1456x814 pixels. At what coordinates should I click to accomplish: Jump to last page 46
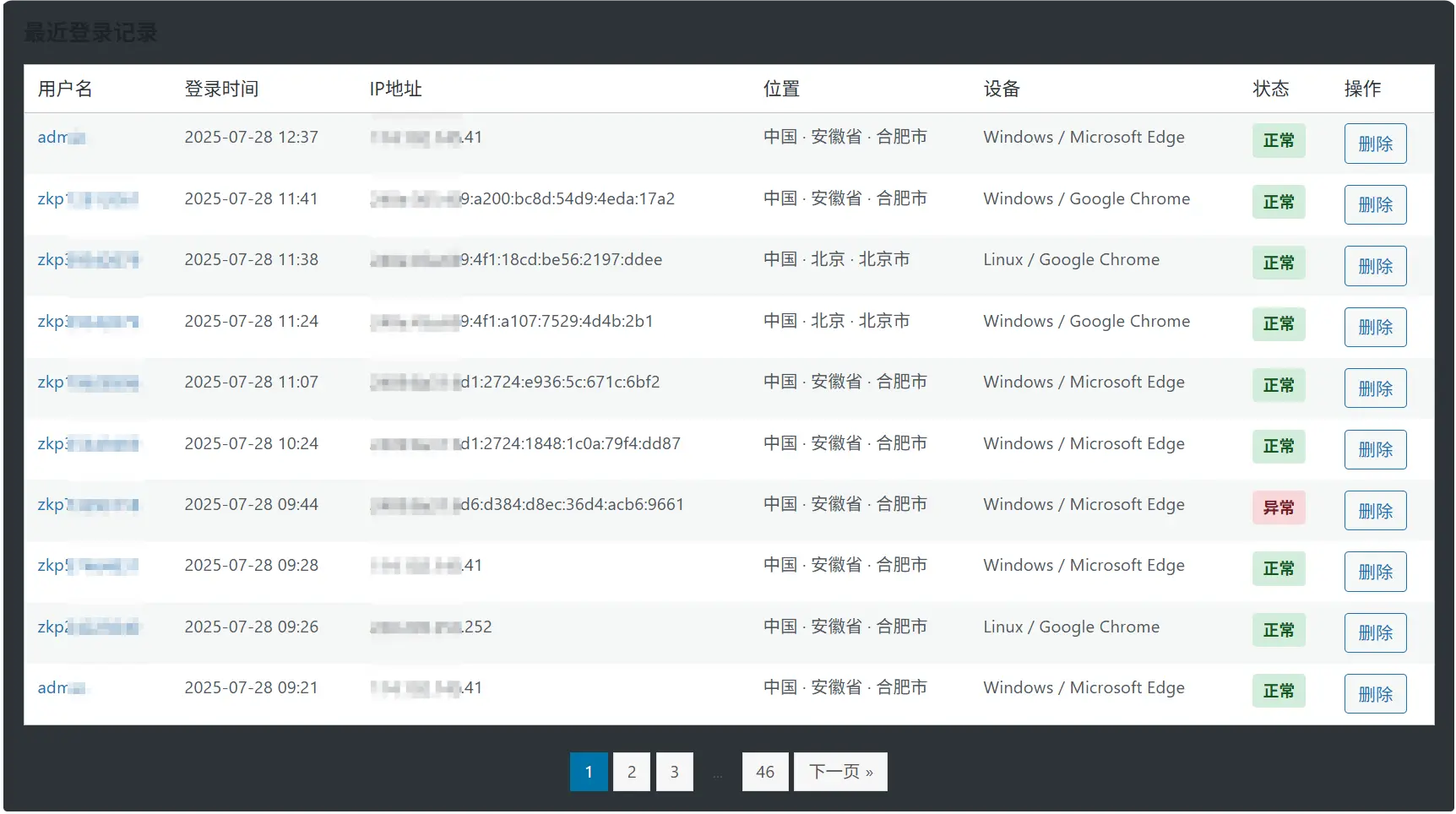pos(765,772)
